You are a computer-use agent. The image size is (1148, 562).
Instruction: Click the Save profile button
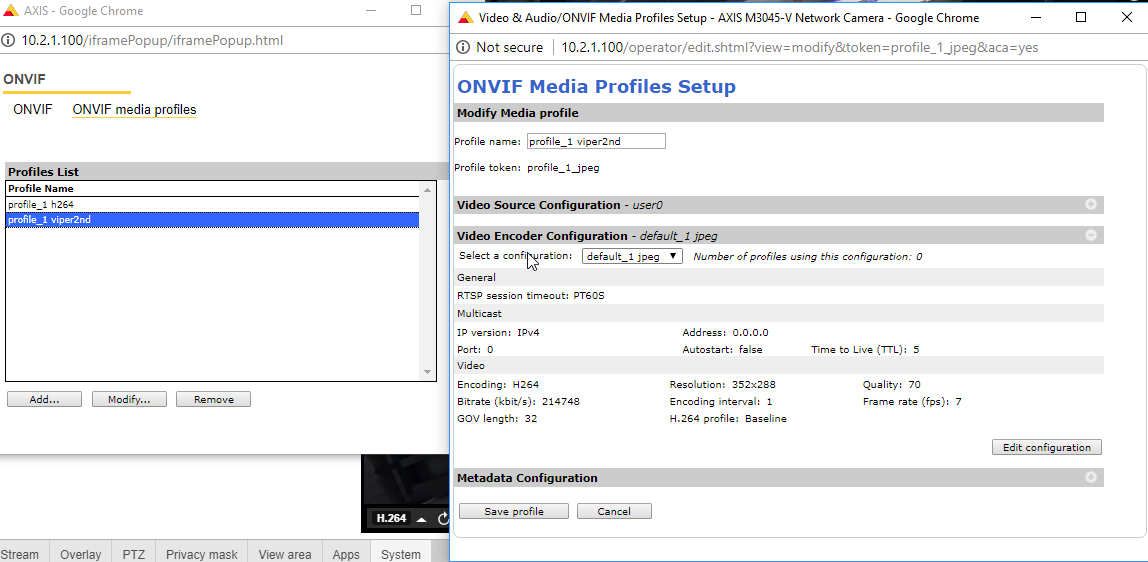[514, 511]
